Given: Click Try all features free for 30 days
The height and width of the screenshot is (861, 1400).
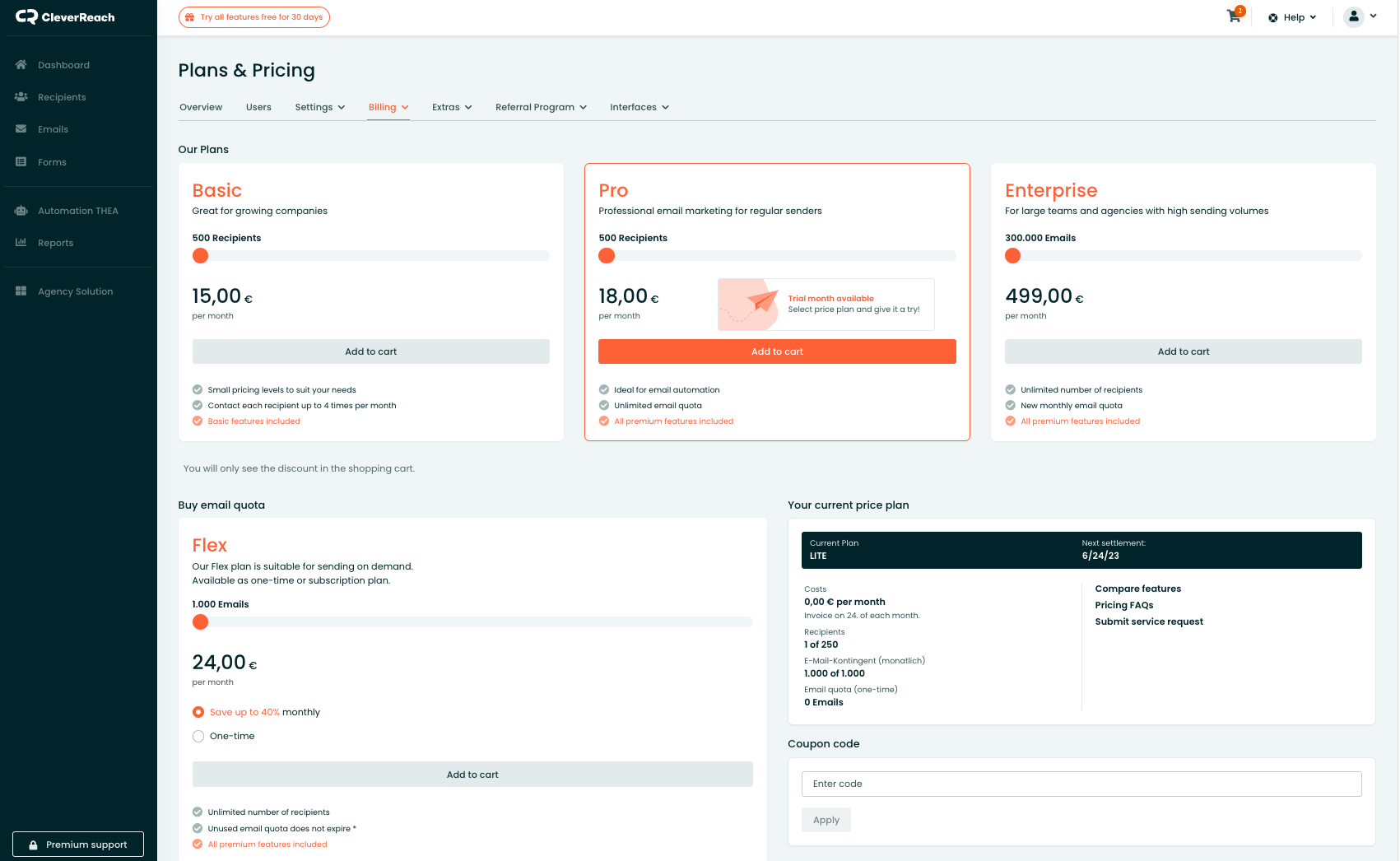Looking at the screenshot, I should pyautogui.click(x=254, y=17).
